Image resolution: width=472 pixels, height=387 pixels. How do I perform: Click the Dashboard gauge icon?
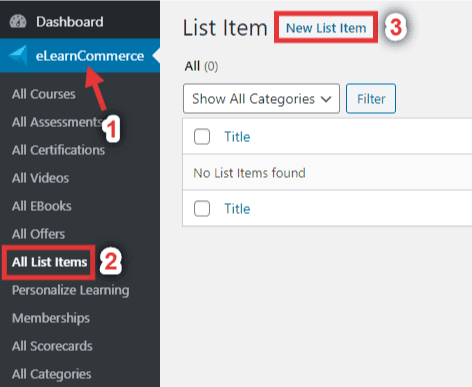[18, 21]
